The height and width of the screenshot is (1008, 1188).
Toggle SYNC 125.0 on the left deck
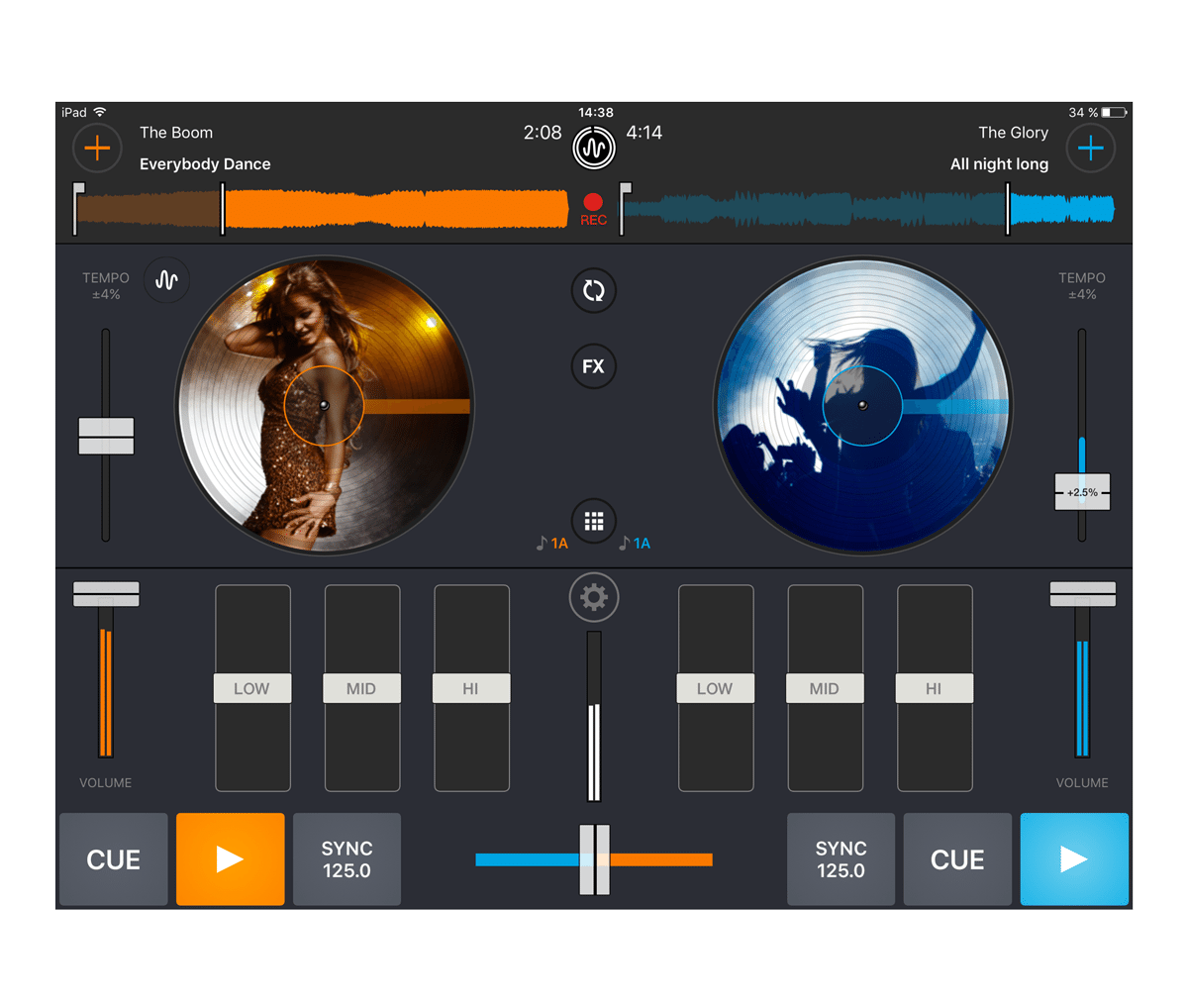[x=346, y=859]
